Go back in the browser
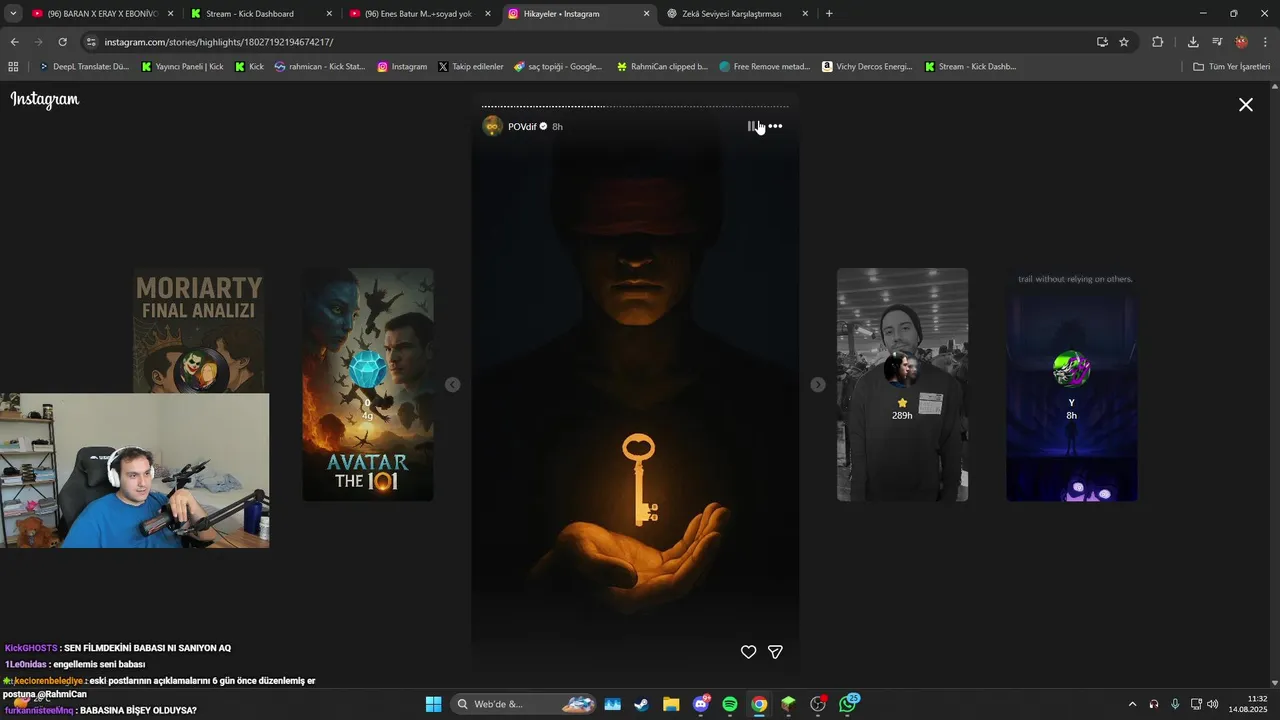The image size is (1280, 720). pyautogui.click(x=14, y=42)
